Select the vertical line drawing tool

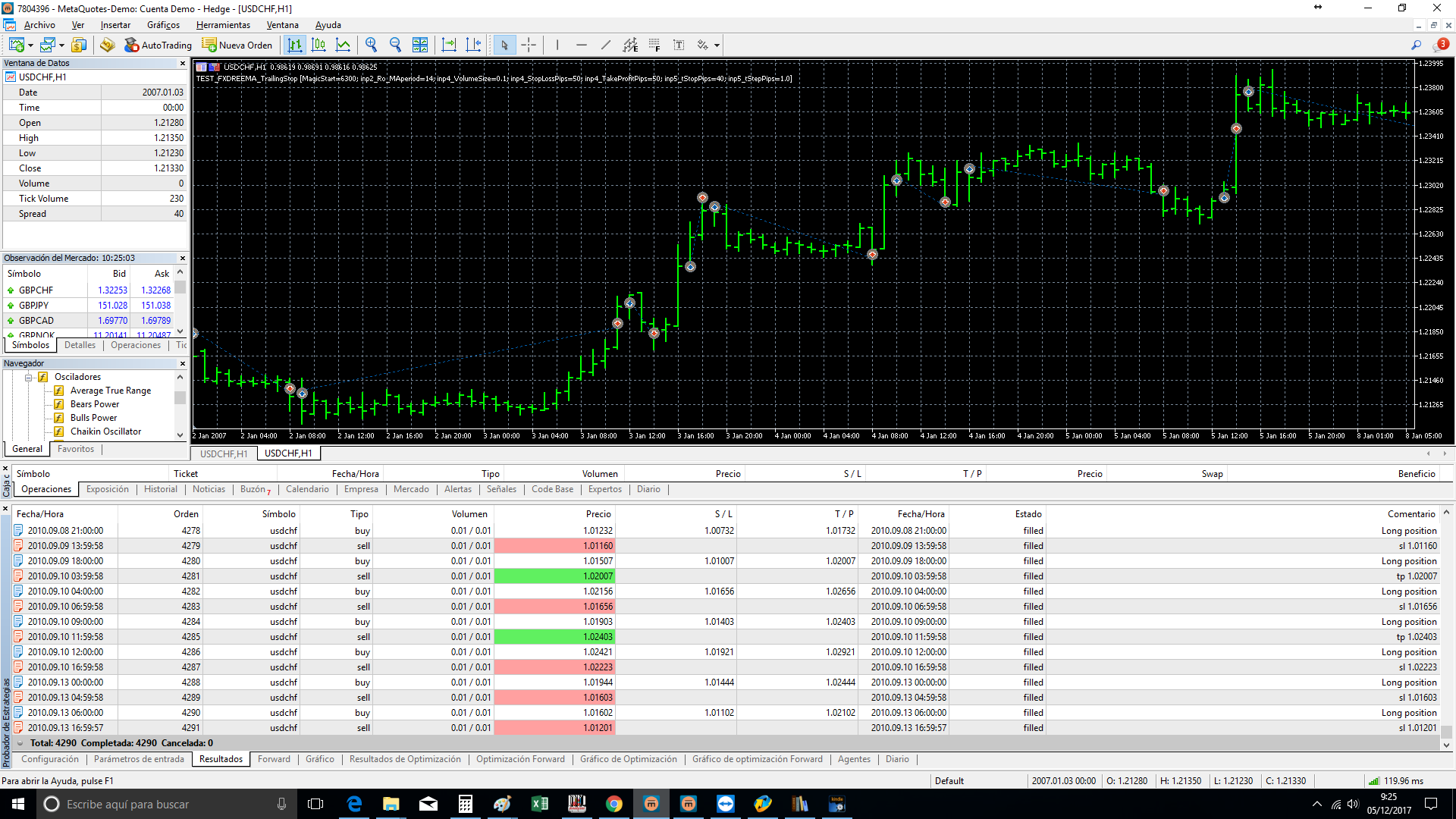pos(557,45)
